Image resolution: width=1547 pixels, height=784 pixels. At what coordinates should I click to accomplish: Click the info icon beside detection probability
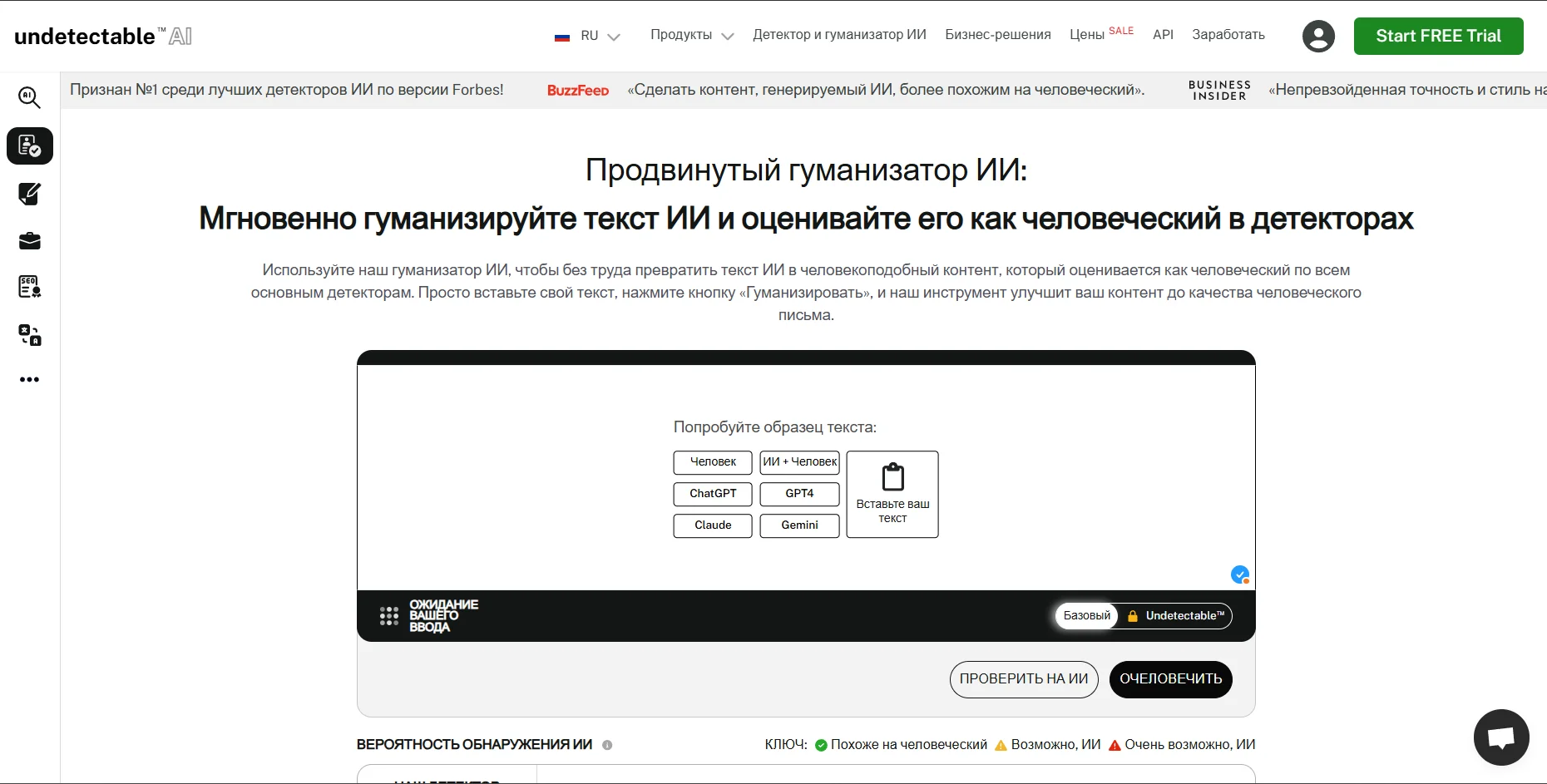tap(607, 745)
